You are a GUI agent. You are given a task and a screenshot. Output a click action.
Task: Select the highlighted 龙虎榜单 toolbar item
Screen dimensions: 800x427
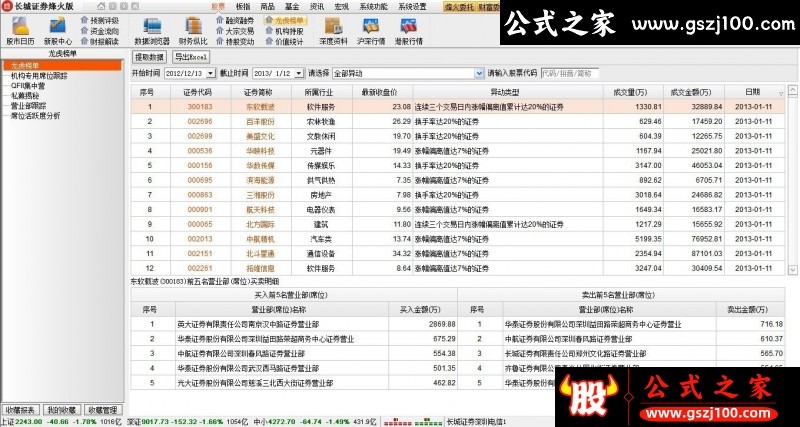pos(285,20)
